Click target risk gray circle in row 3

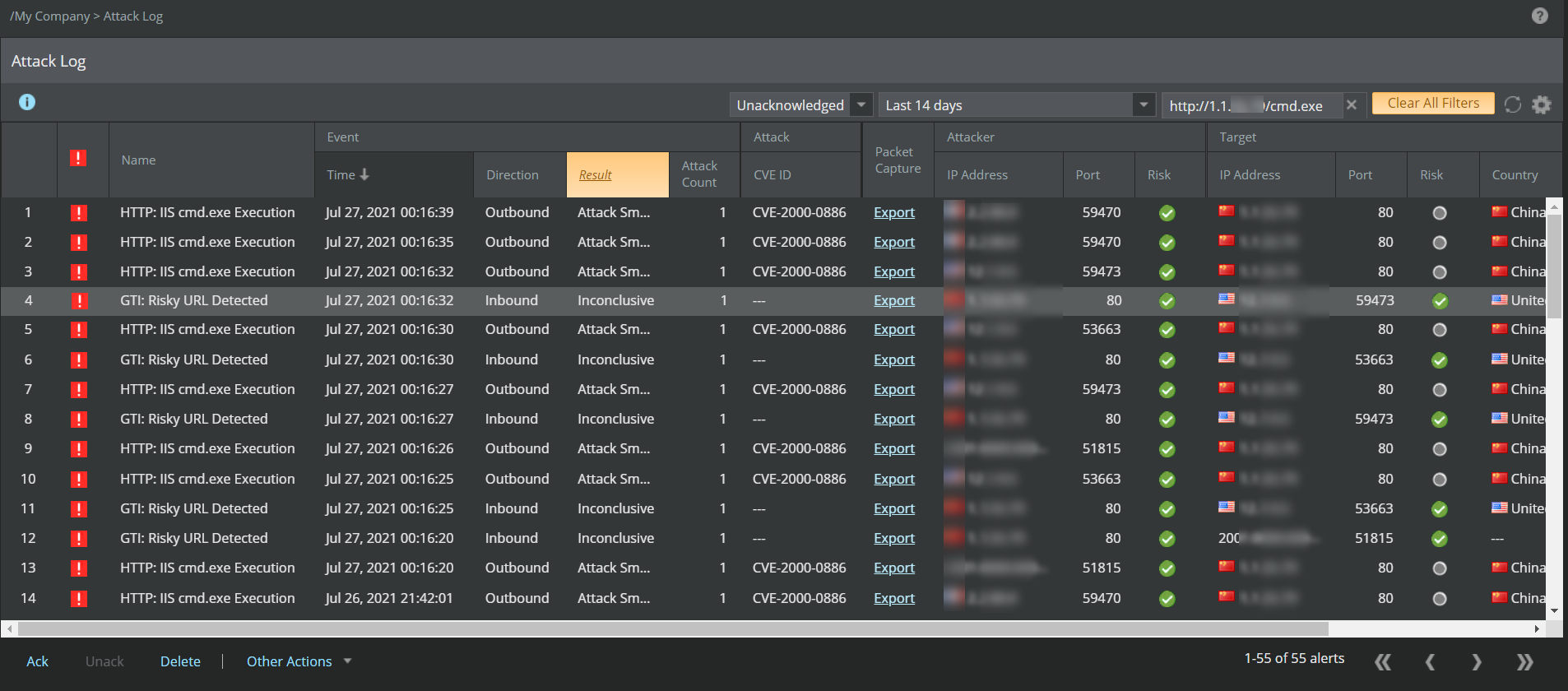(1440, 272)
